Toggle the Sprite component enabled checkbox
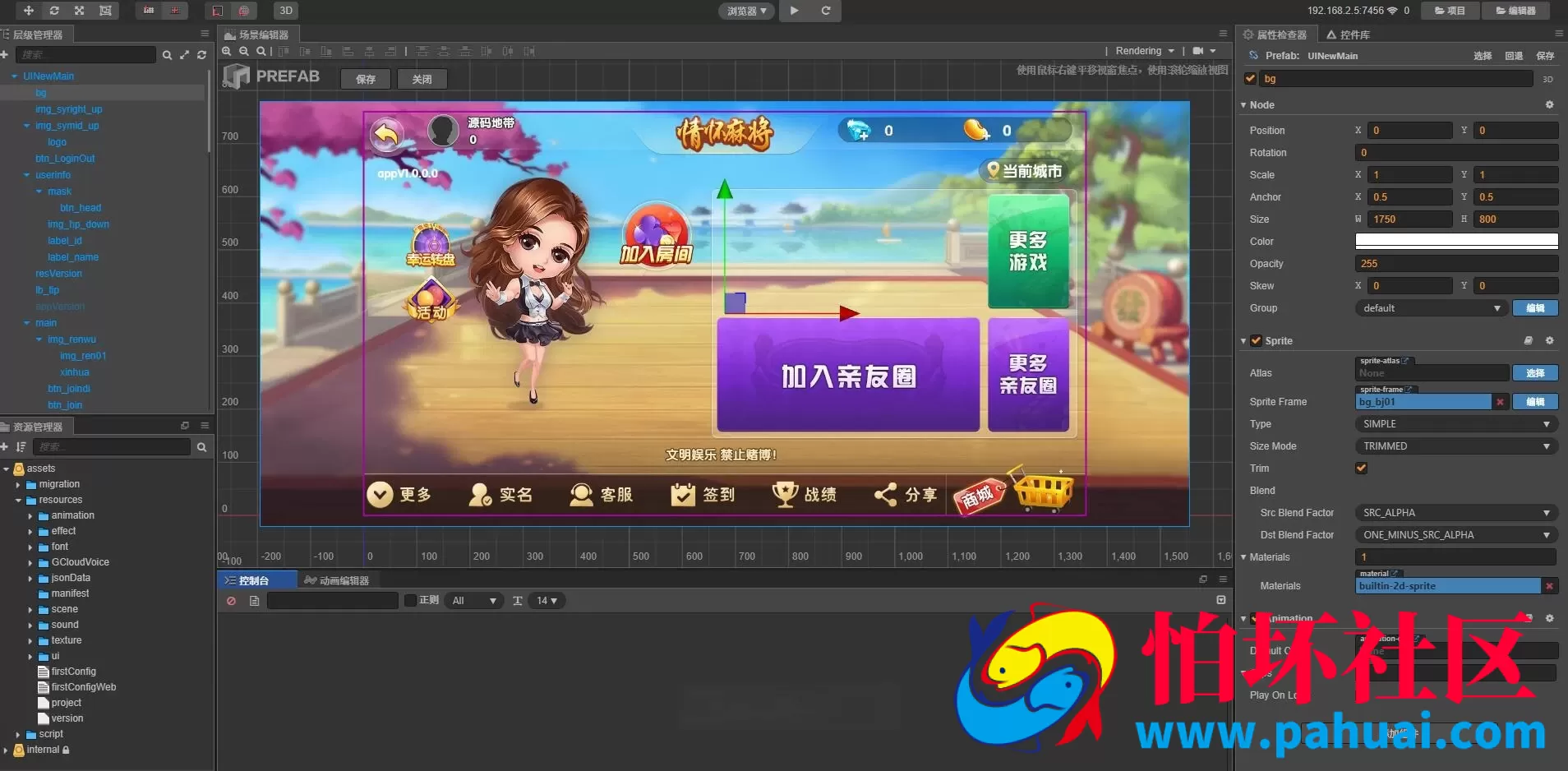The width and height of the screenshot is (1568, 771). tap(1256, 340)
